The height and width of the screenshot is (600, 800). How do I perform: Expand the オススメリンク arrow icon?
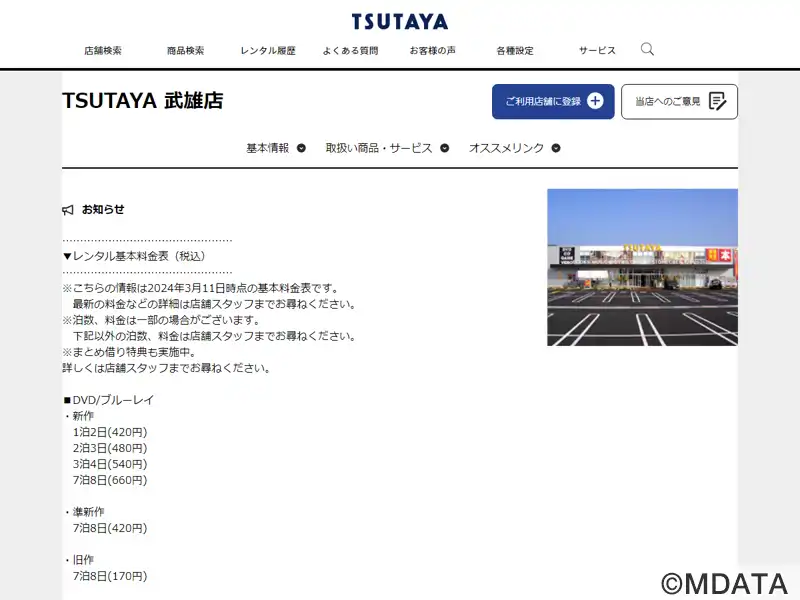tap(556, 148)
